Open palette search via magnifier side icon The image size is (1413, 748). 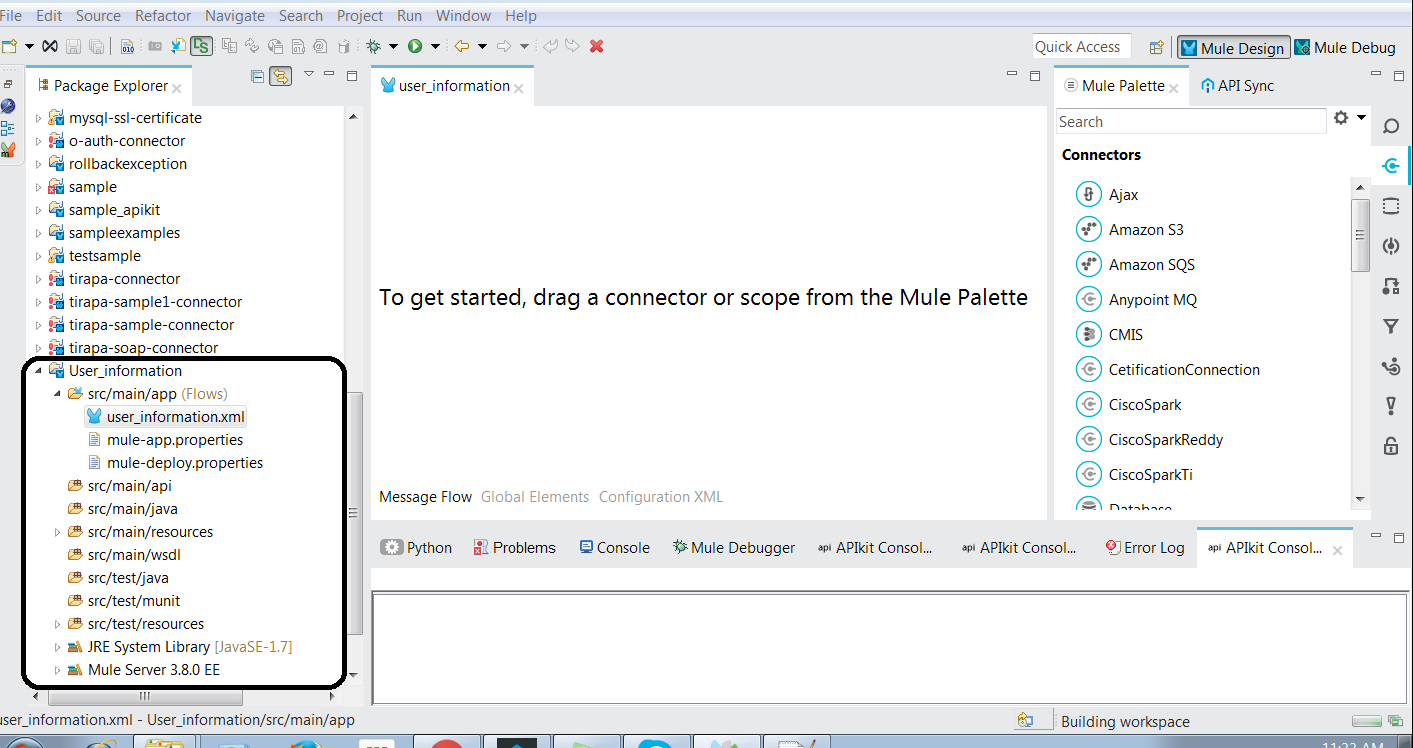tap(1390, 126)
